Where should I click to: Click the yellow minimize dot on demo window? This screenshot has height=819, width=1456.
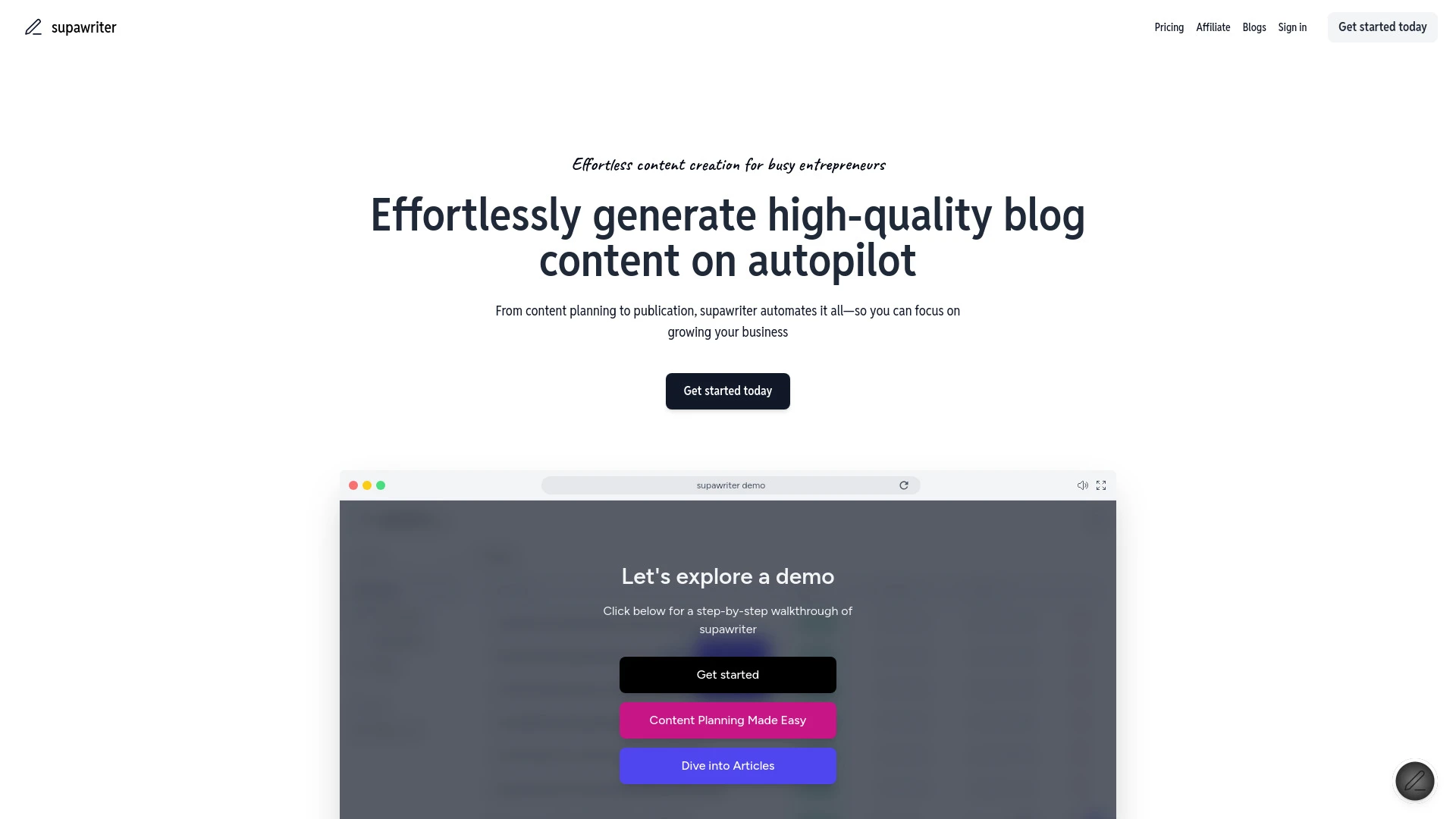click(x=367, y=486)
